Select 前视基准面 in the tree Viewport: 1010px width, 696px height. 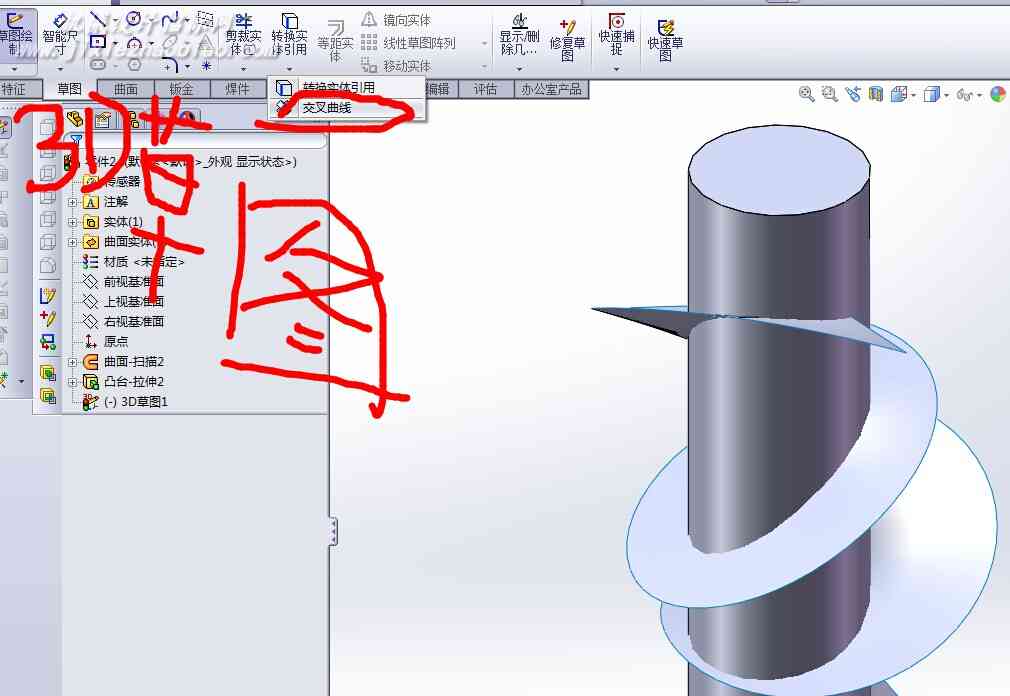click(x=124, y=282)
